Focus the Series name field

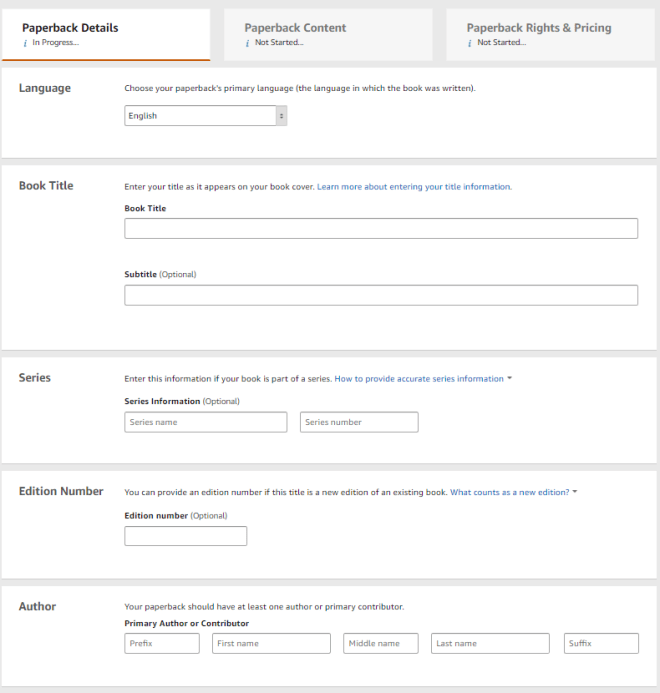click(205, 422)
